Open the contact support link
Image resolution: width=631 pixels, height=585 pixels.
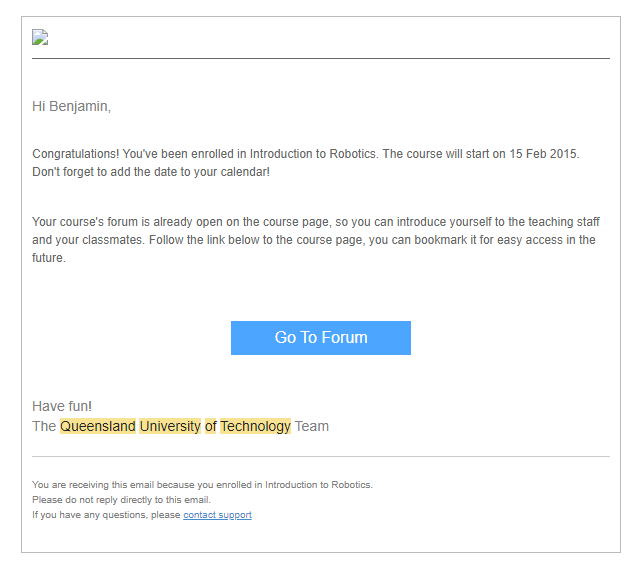pyautogui.click(x=217, y=515)
